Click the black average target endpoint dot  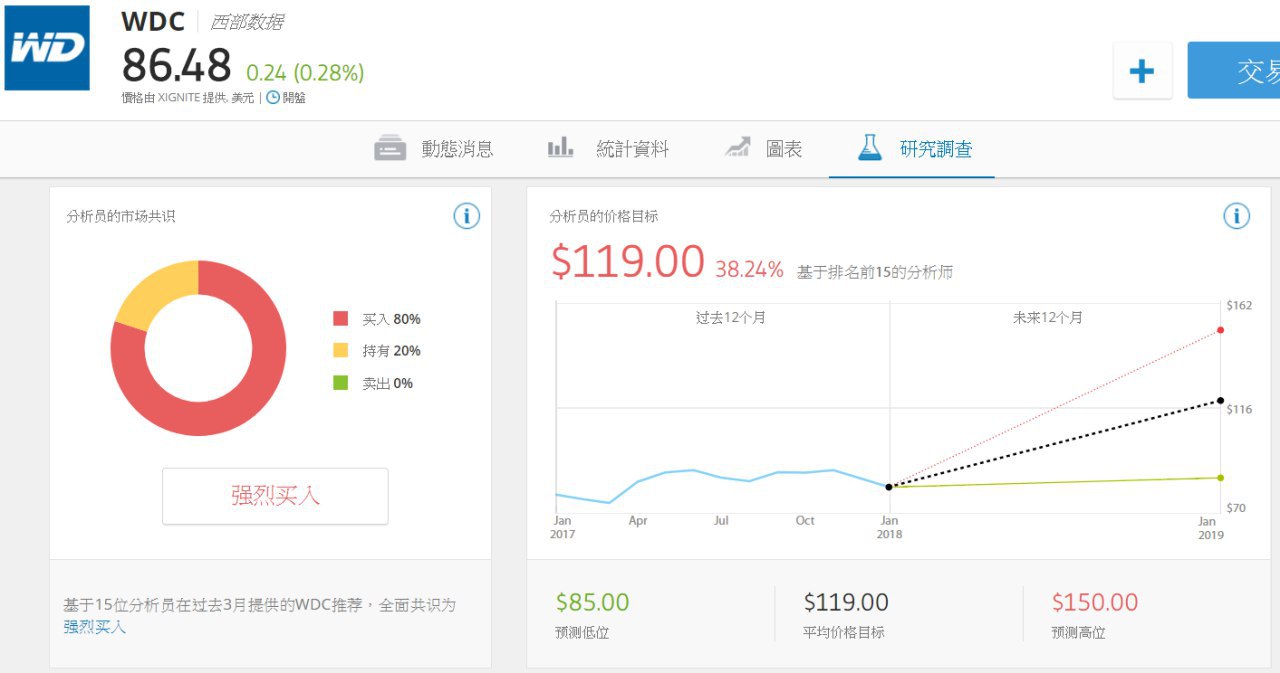1220,401
